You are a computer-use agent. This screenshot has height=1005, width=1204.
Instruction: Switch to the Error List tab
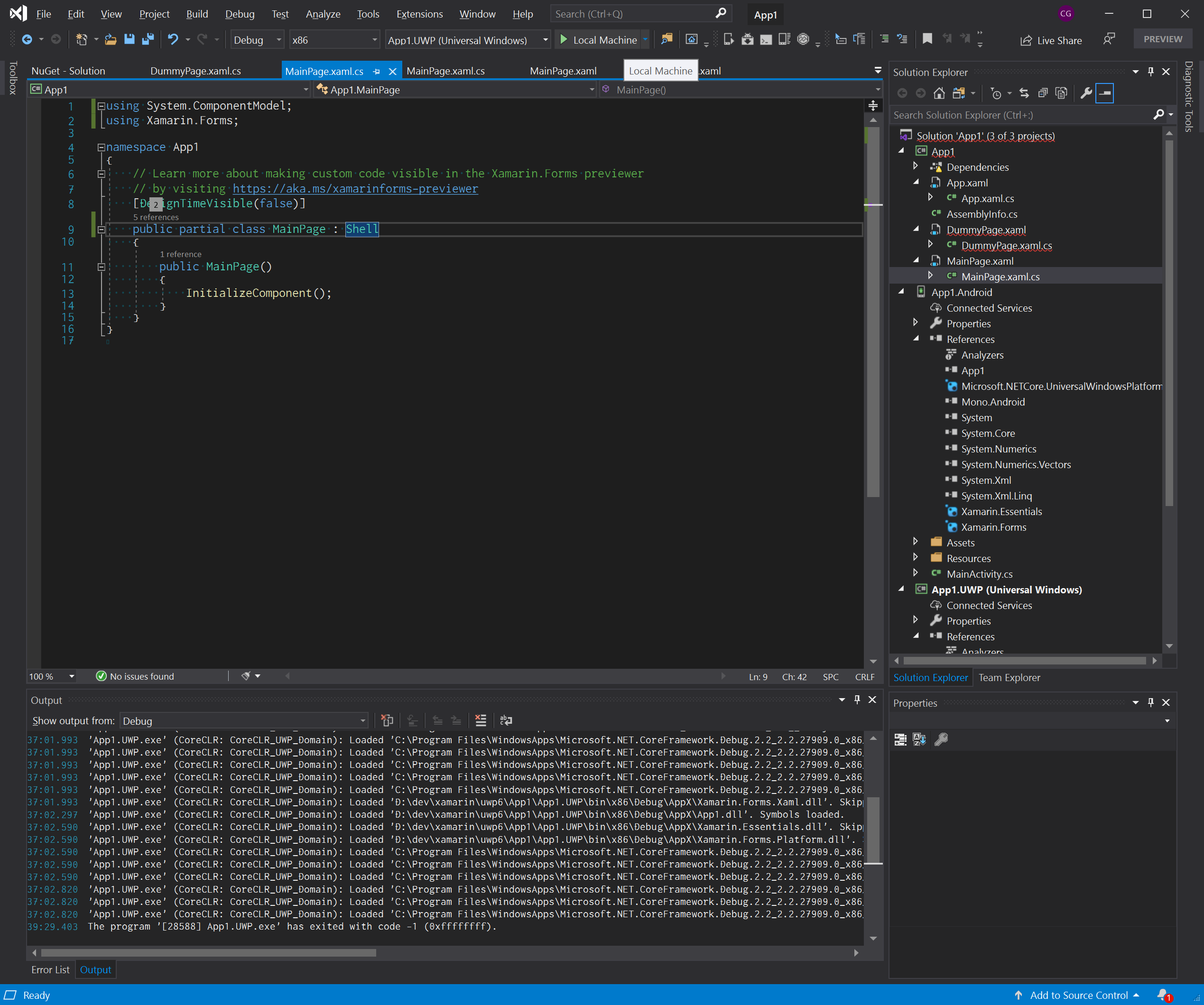(x=50, y=969)
